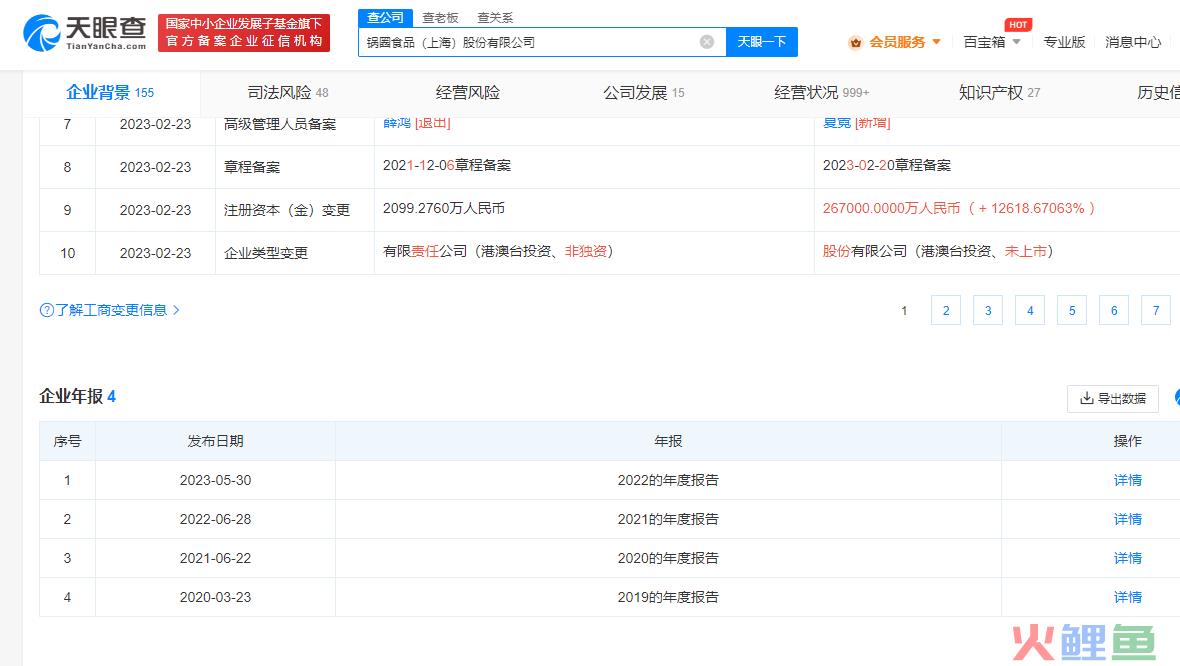Go to page 2 of change records
Image resolution: width=1180 pixels, height=666 pixels.
pyautogui.click(x=946, y=310)
